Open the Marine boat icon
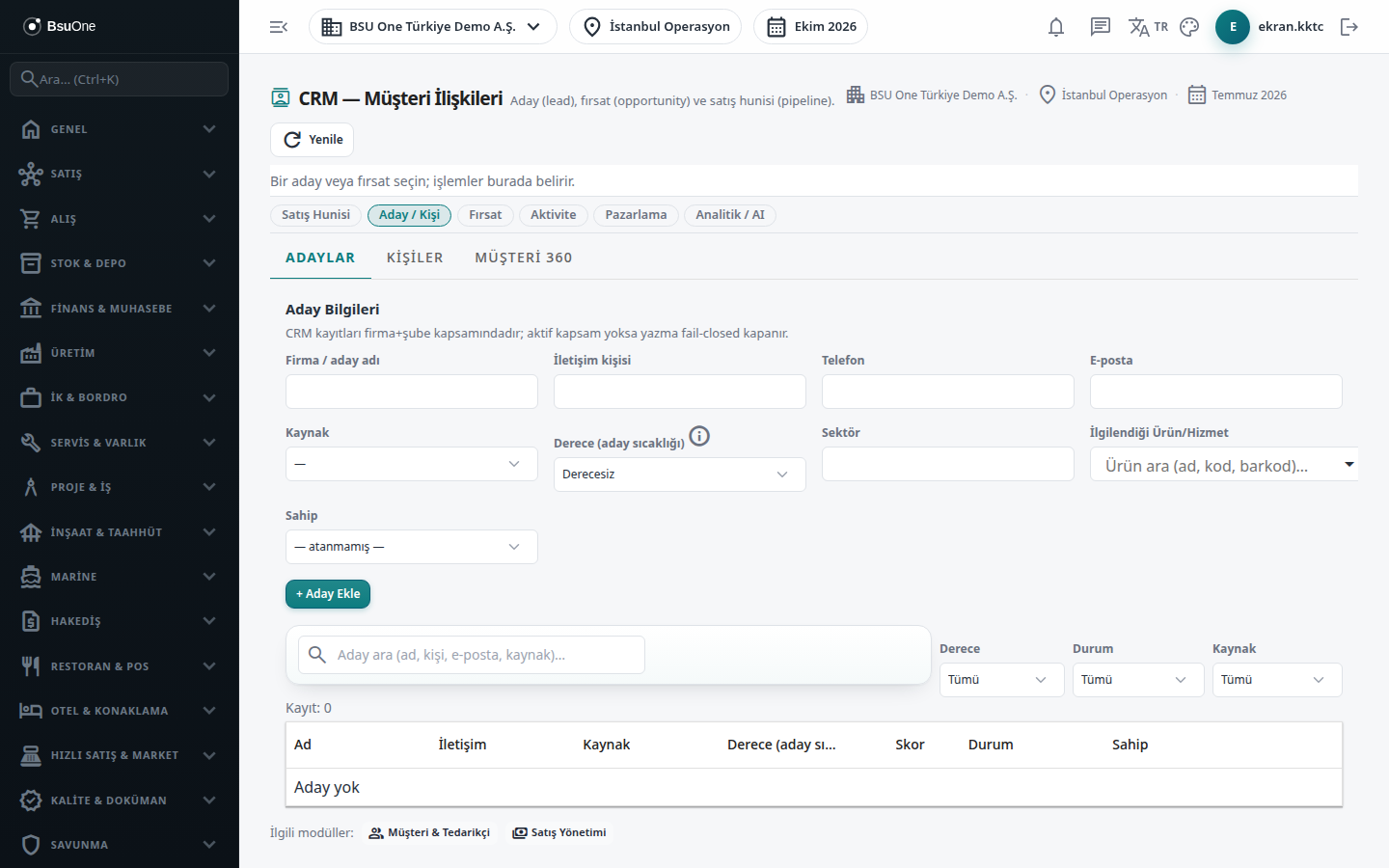This screenshot has height=868, width=1389. pyautogui.click(x=31, y=577)
